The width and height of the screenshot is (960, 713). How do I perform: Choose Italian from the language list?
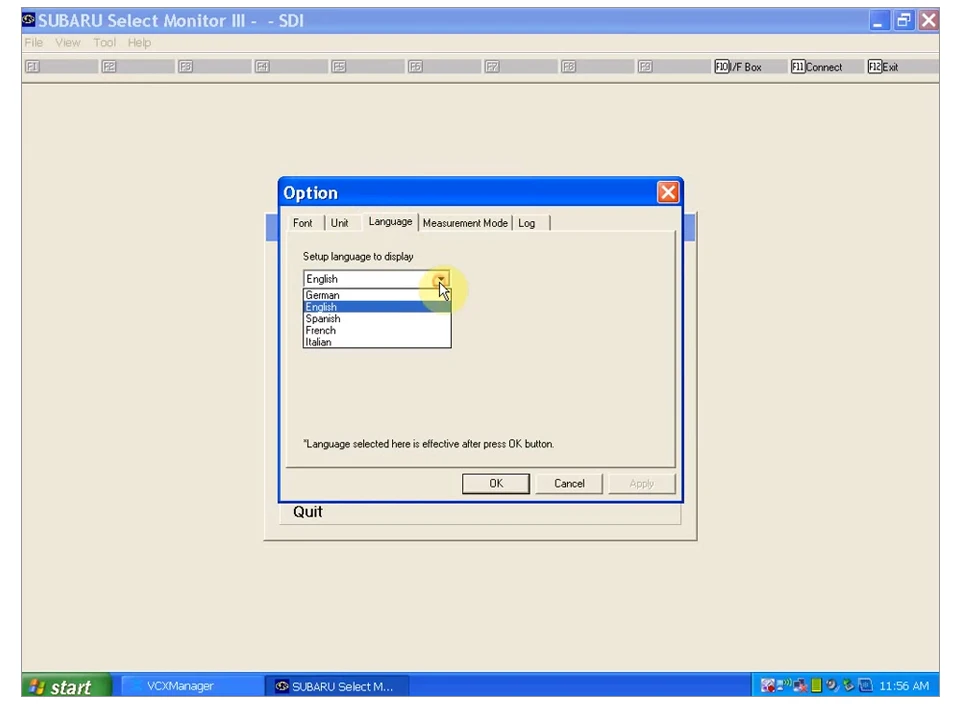(377, 342)
